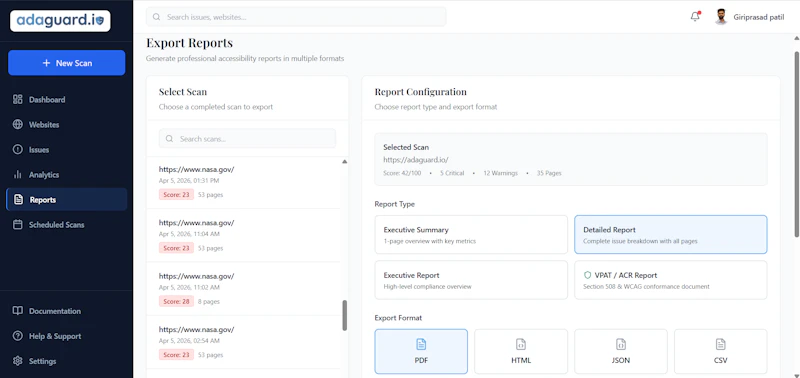Select Detailed Report type

pyautogui.click(x=670, y=235)
